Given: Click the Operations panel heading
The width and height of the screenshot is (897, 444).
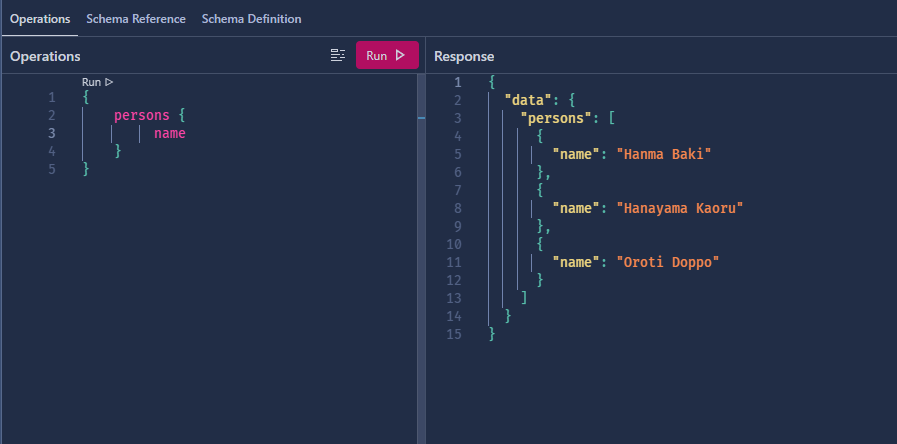Looking at the screenshot, I should pyautogui.click(x=45, y=57).
